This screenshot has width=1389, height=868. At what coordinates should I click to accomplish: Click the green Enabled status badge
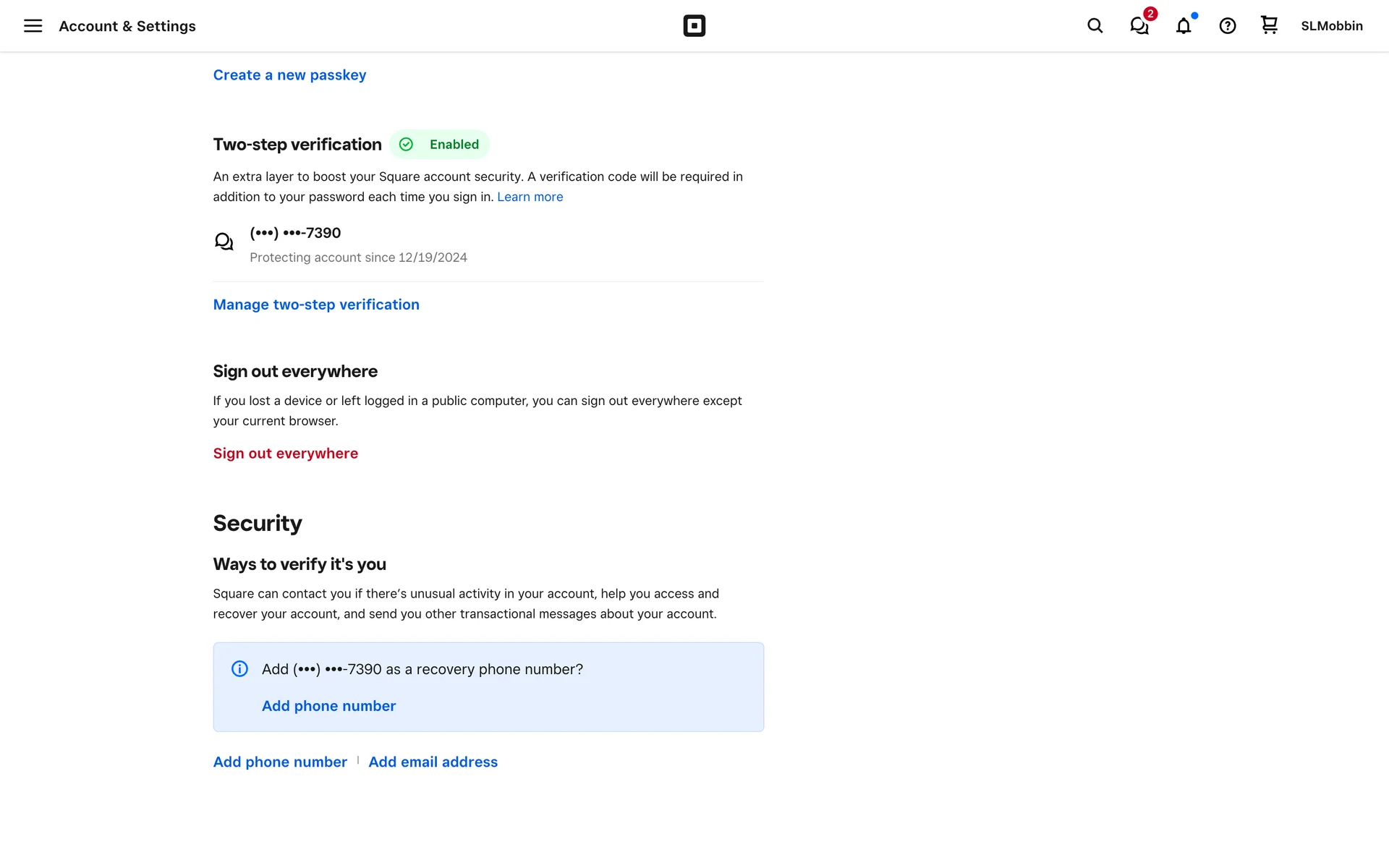(x=440, y=145)
